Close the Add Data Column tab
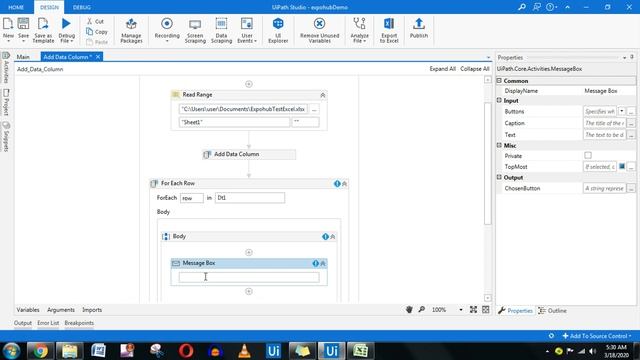The image size is (640, 360). pos(98,57)
